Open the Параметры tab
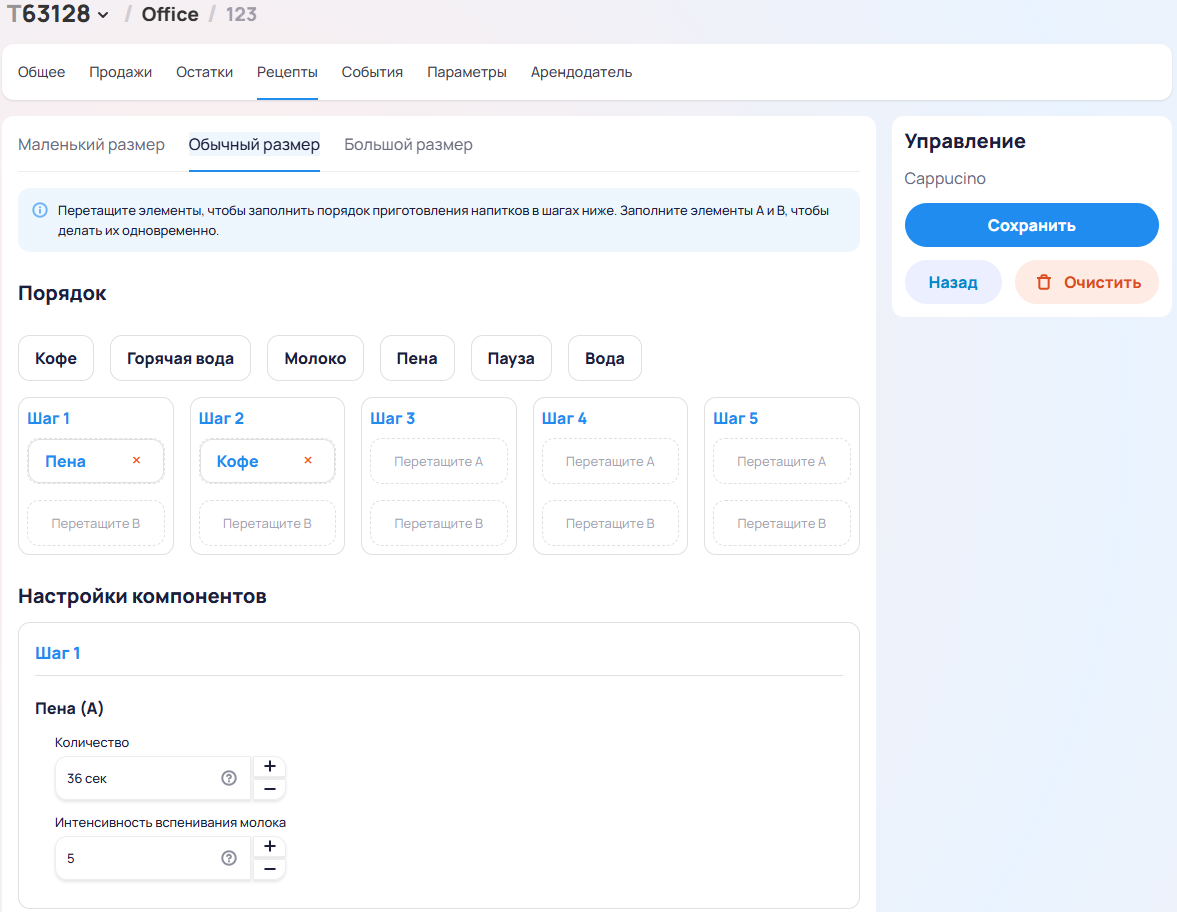Screen dimensions: 1177x912 (x=466, y=72)
